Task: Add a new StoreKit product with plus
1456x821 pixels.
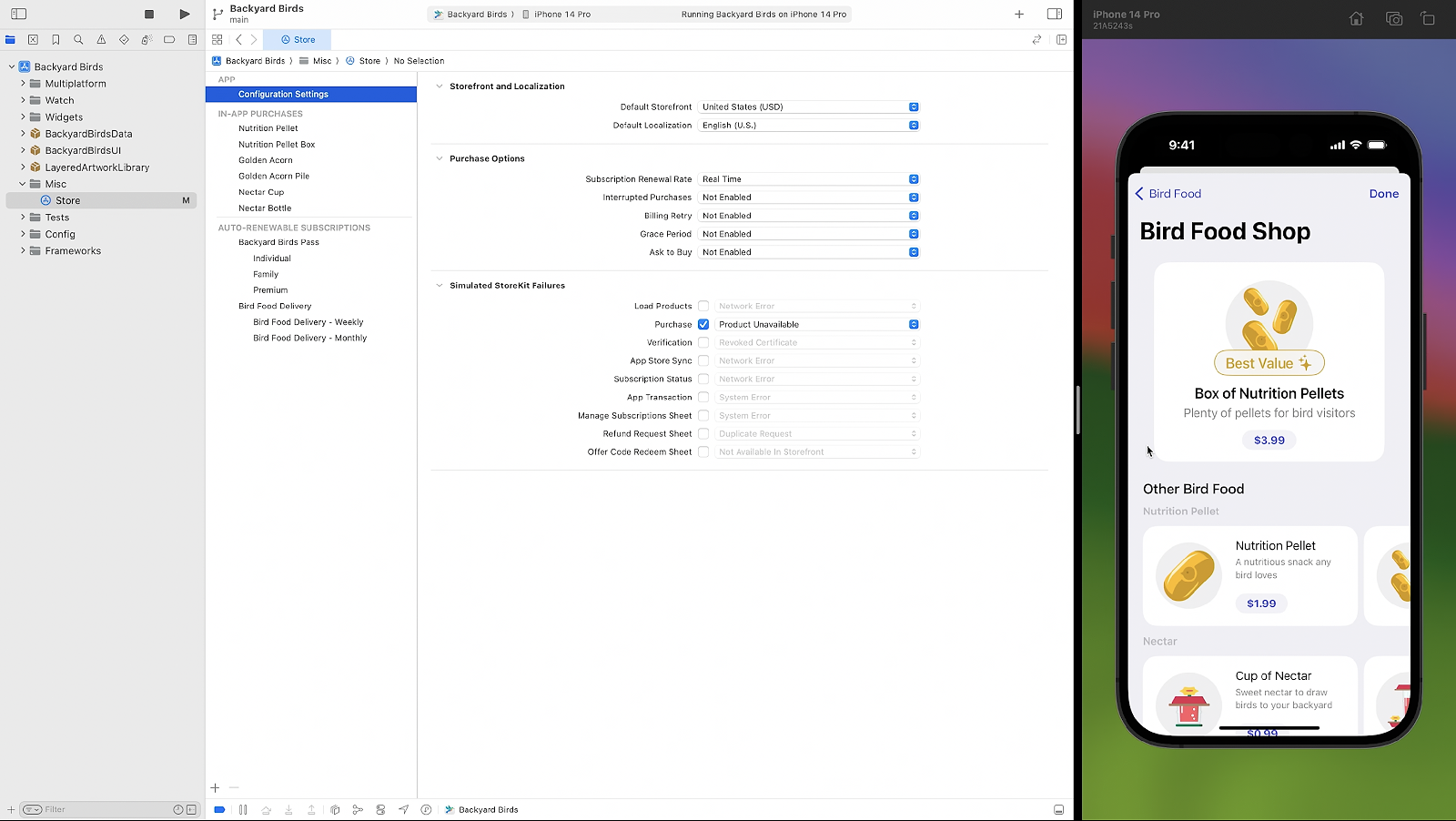Action: pos(215,787)
